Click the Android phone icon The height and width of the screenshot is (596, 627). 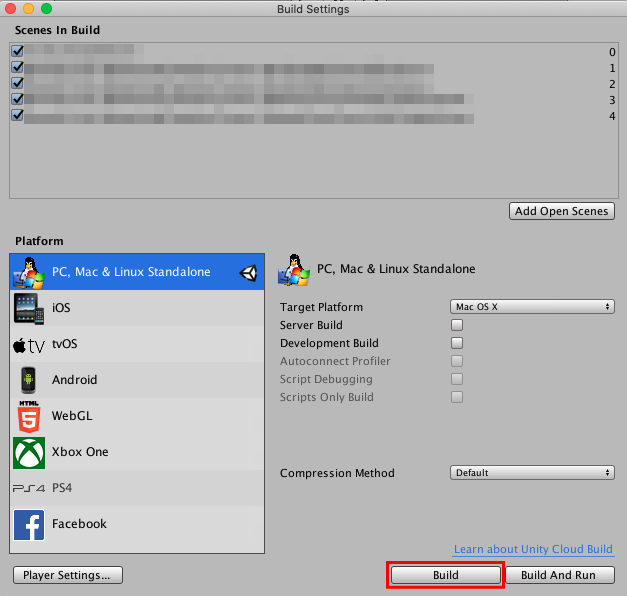point(28,380)
